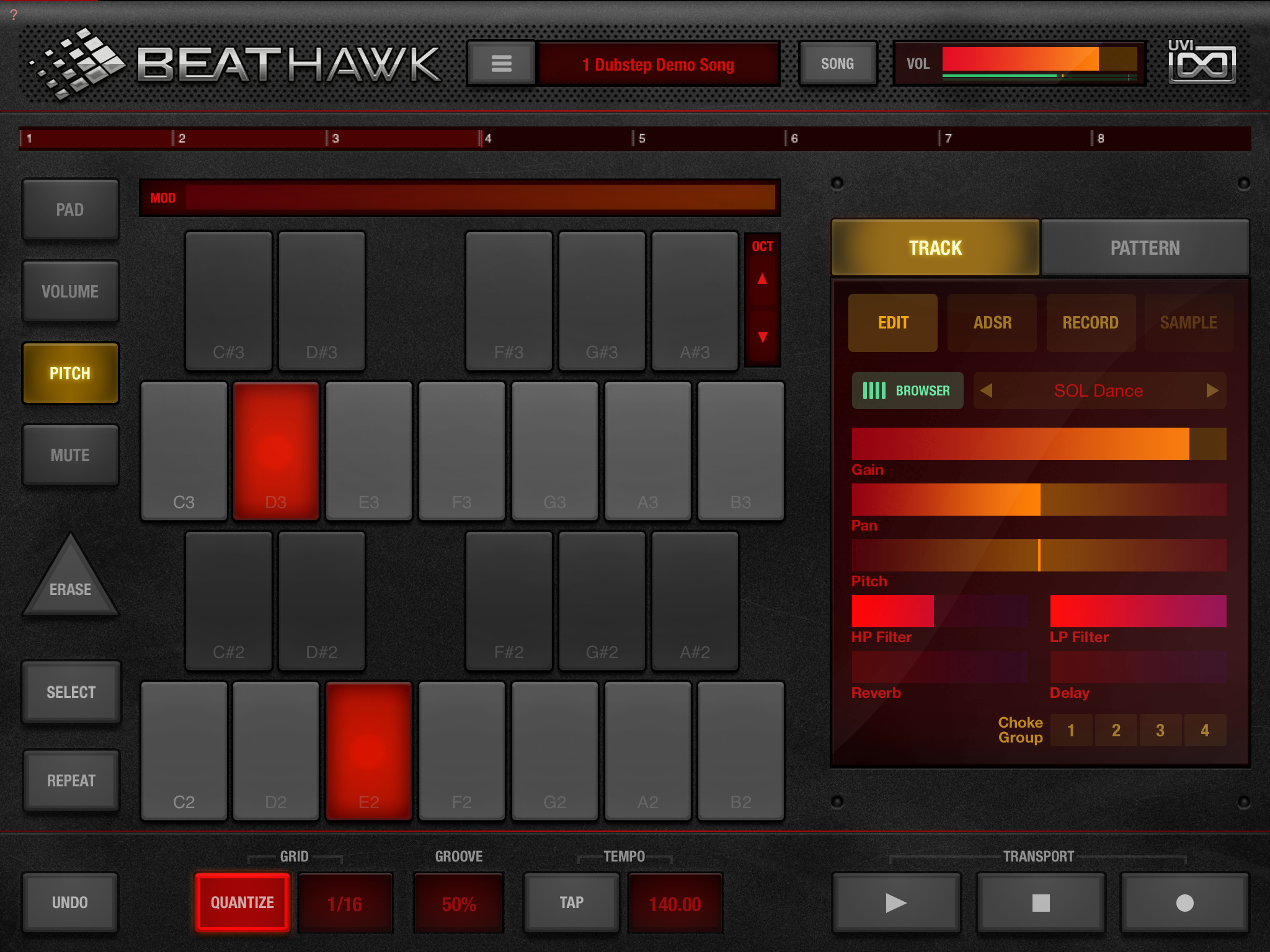
Task: Assign Choke Group 2
Action: click(x=1116, y=730)
